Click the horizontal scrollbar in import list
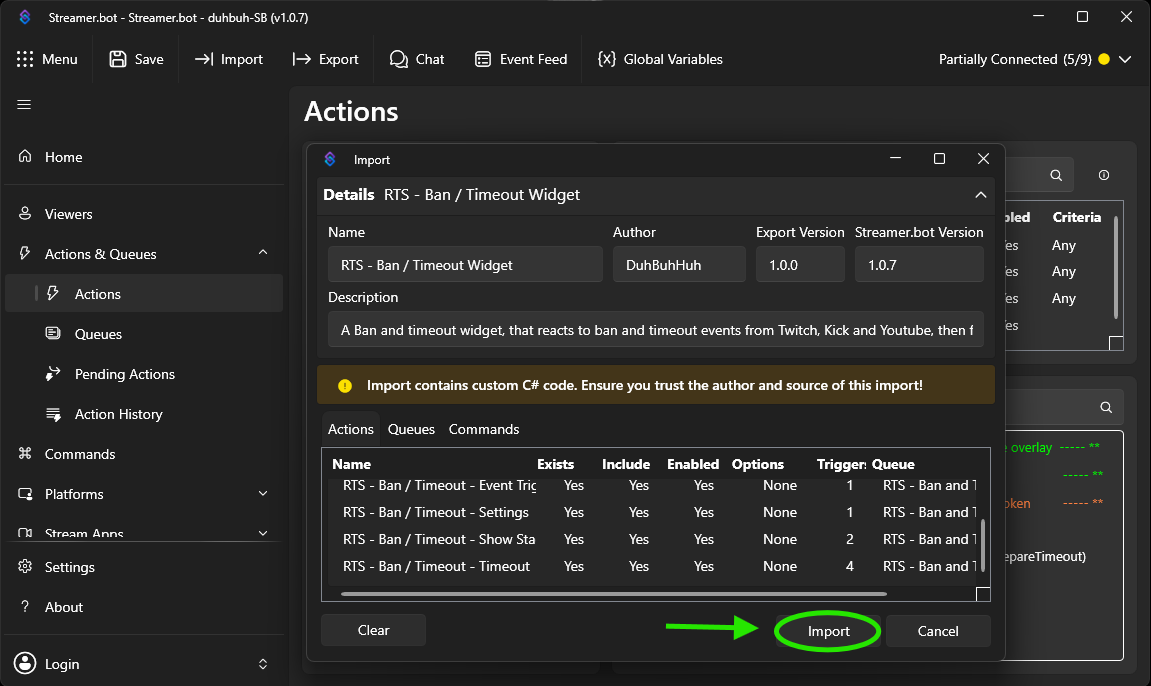Screen dimensions: 1151x686 pos(614,594)
